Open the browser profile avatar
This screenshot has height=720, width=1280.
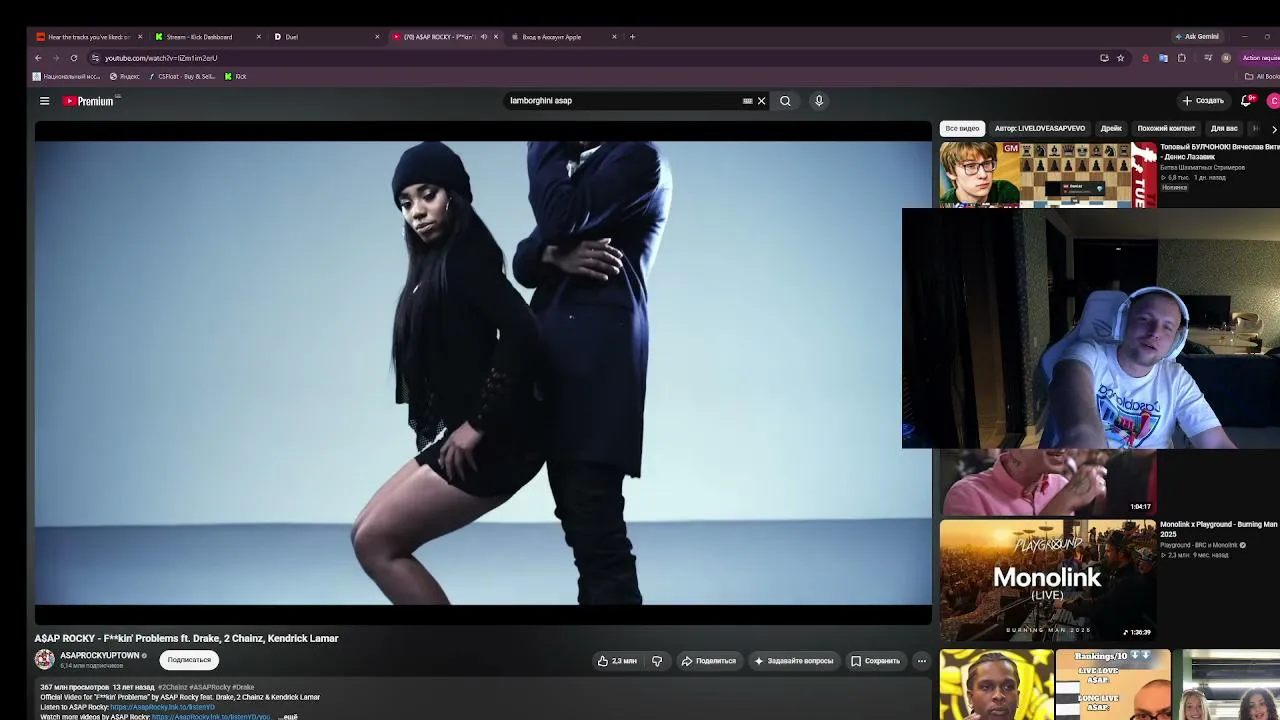click(1226, 58)
